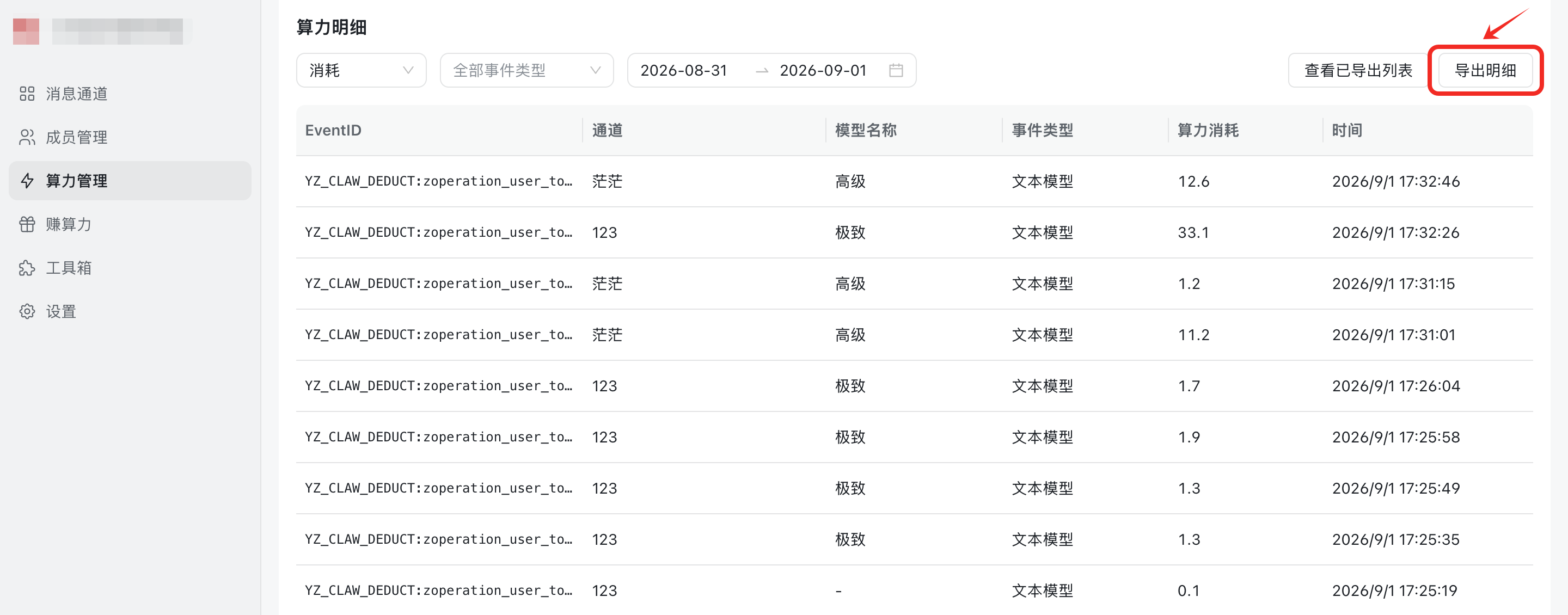Click the 消息通道 grid icon
The width and height of the screenshot is (1568, 615).
point(27,94)
